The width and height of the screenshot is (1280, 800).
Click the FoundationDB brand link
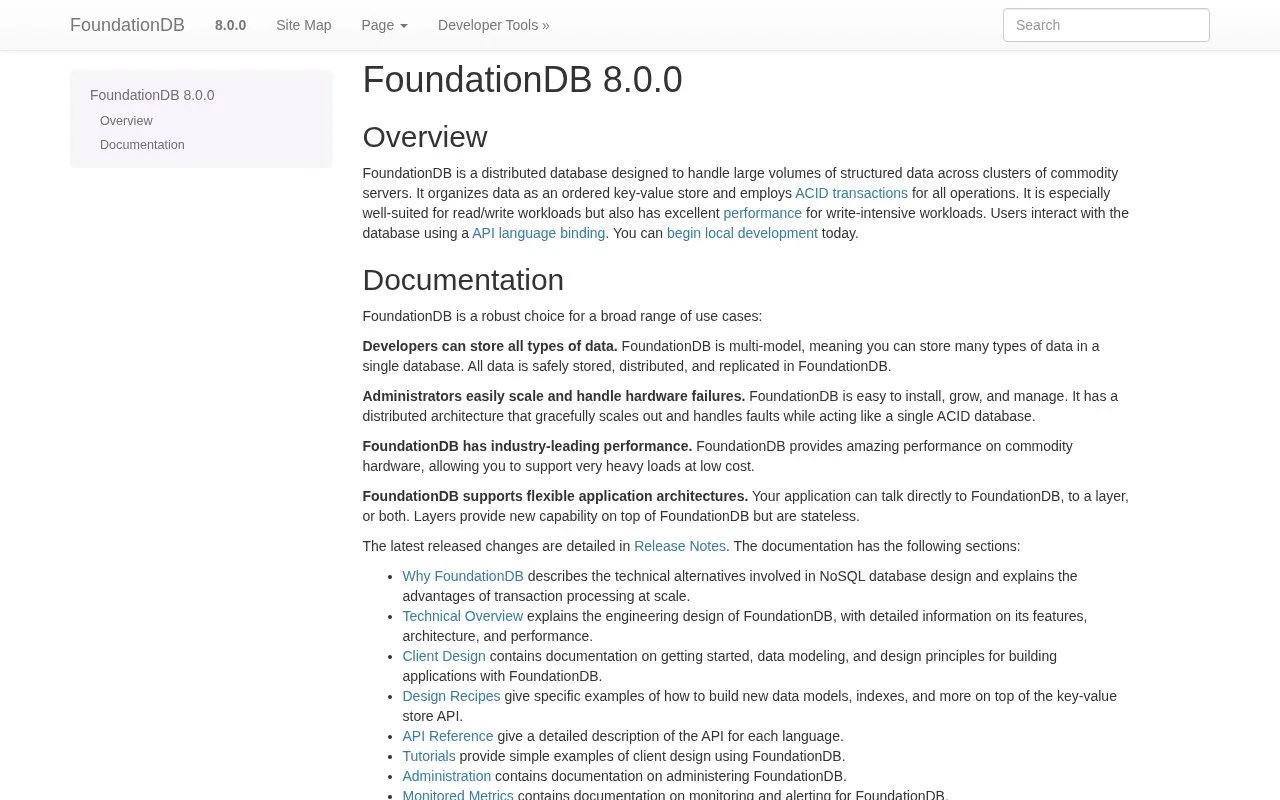tap(127, 25)
